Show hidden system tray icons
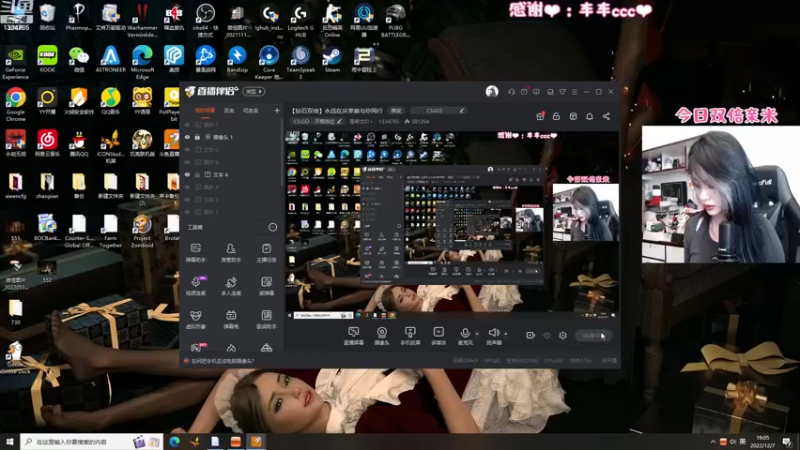Image resolution: width=800 pixels, height=450 pixels. click(x=713, y=441)
